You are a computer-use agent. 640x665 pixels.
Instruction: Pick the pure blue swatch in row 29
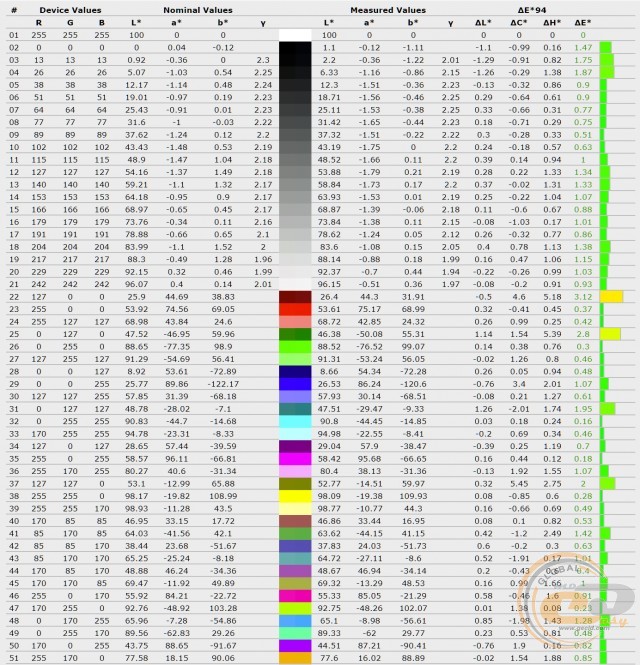point(295,384)
